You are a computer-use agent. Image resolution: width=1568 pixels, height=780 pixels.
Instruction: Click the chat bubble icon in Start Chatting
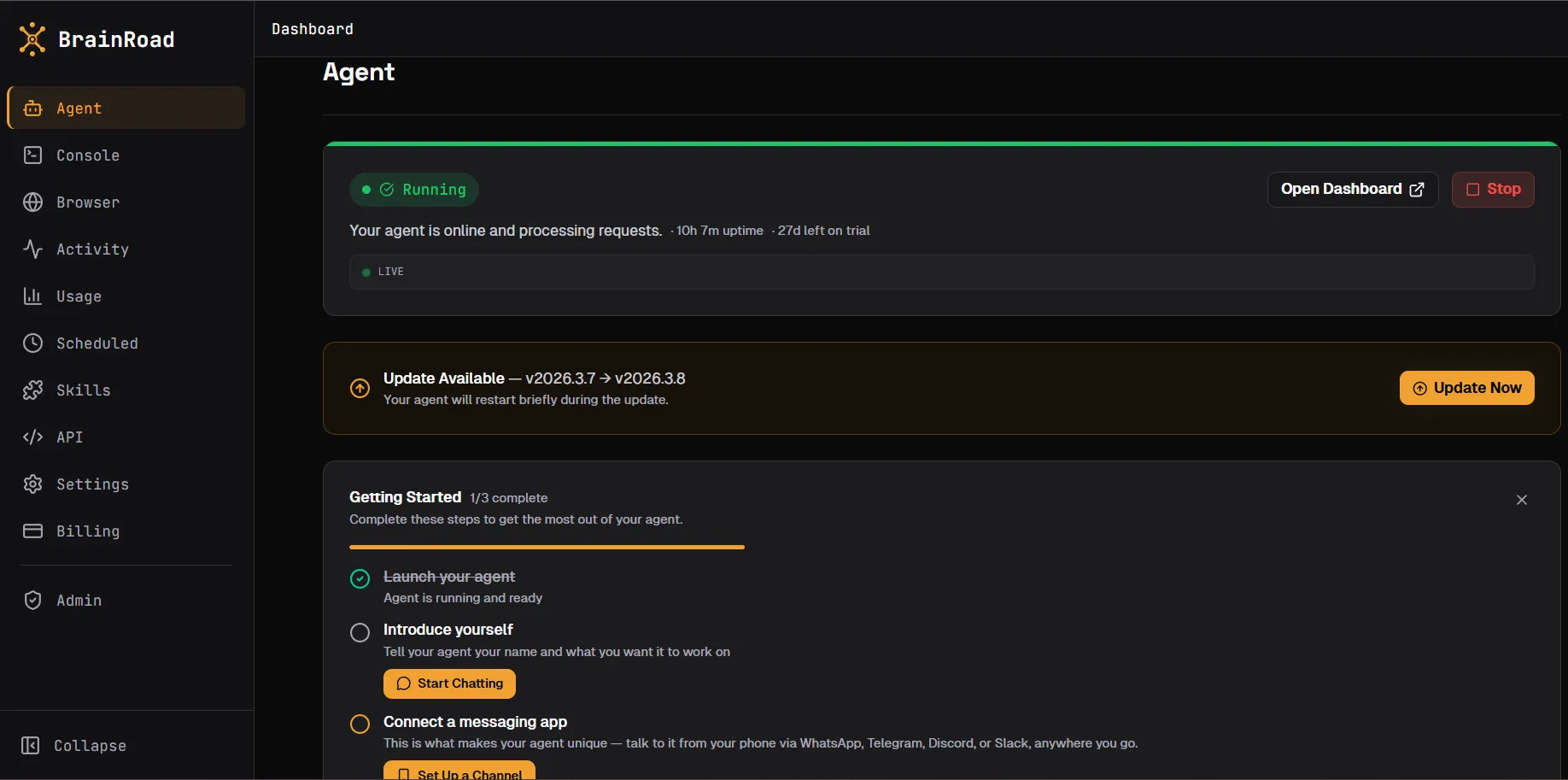[x=404, y=683]
